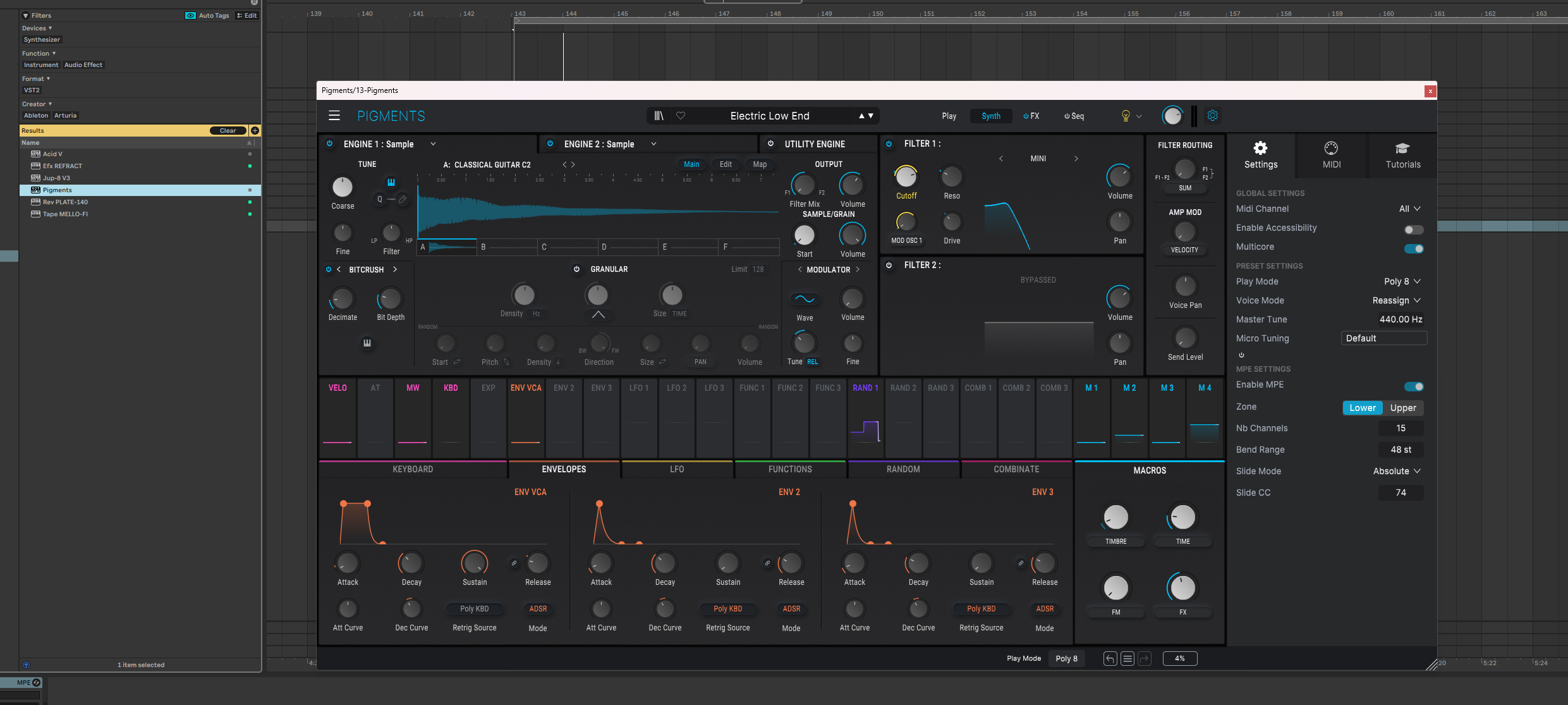Open the history list icon in bottom bar
1568x705 pixels.
point(1127,658)
